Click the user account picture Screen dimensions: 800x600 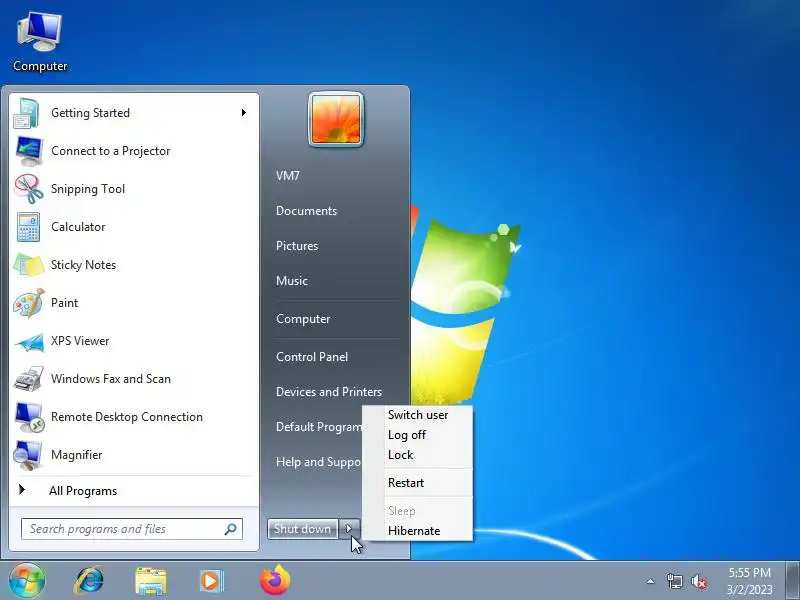336,119
